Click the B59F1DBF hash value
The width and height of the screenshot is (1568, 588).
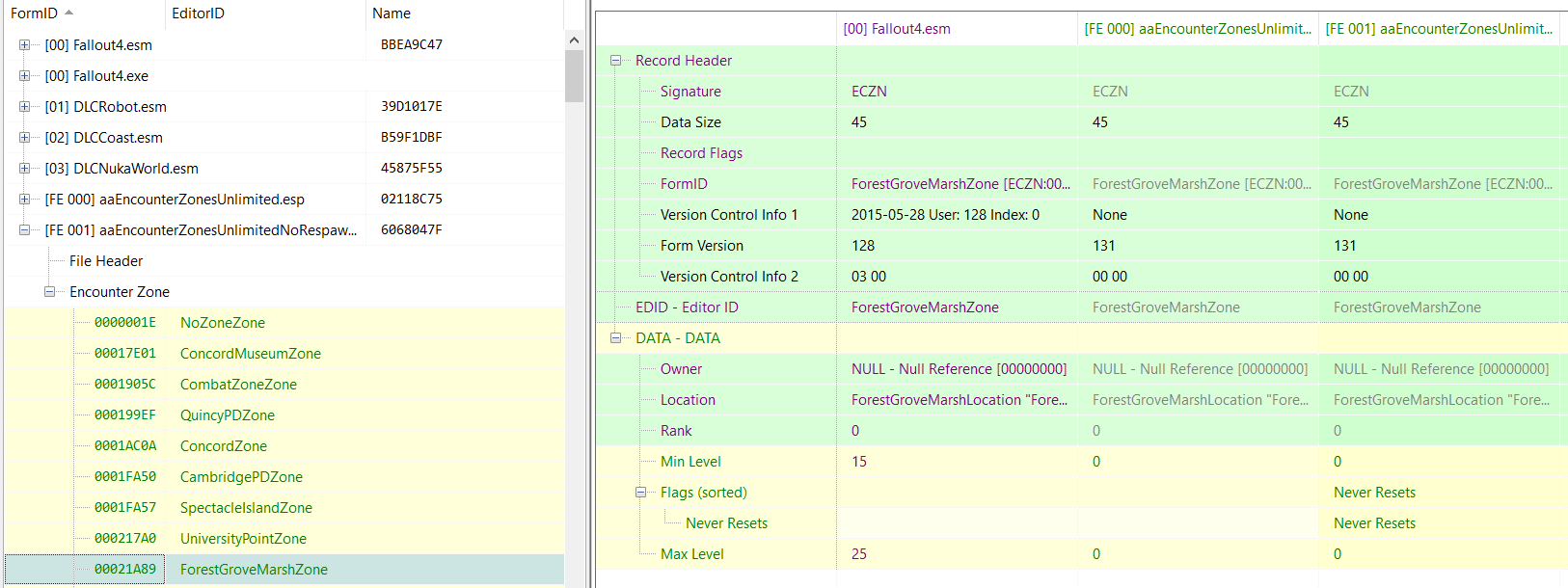[412, 138]
